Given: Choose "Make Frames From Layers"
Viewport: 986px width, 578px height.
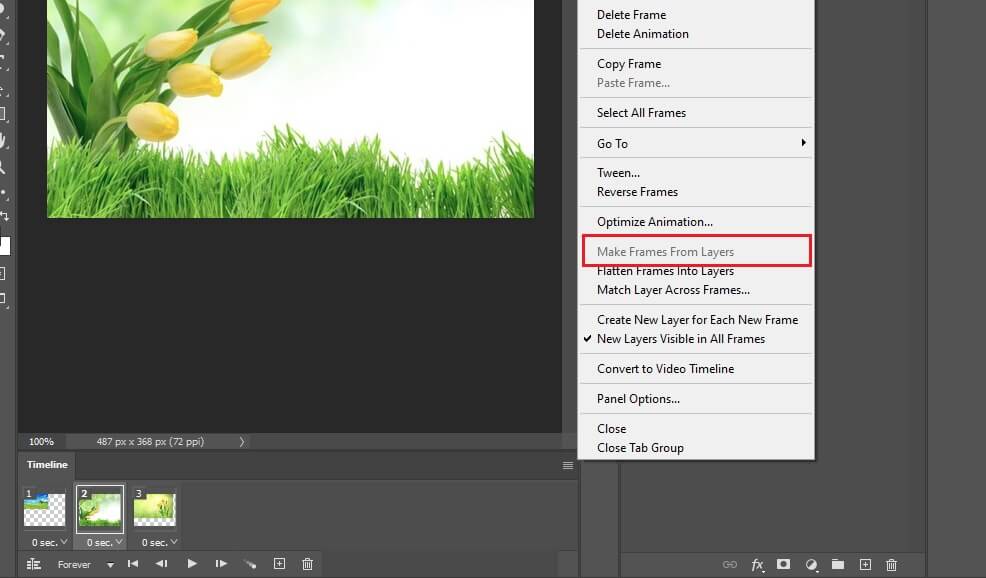Looking at the screenshot, I should click(x=665, y=251).
